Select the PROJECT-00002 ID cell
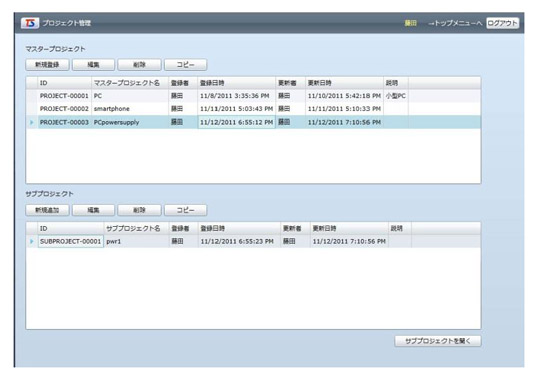 (64, 109)
